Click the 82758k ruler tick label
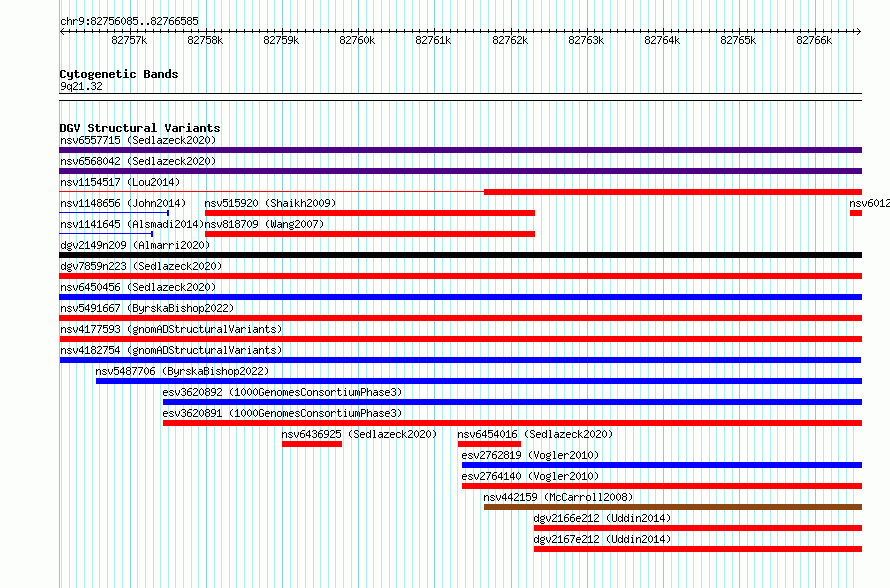The height and width of the screenshot is (588, 890). [x=205, y=40]
